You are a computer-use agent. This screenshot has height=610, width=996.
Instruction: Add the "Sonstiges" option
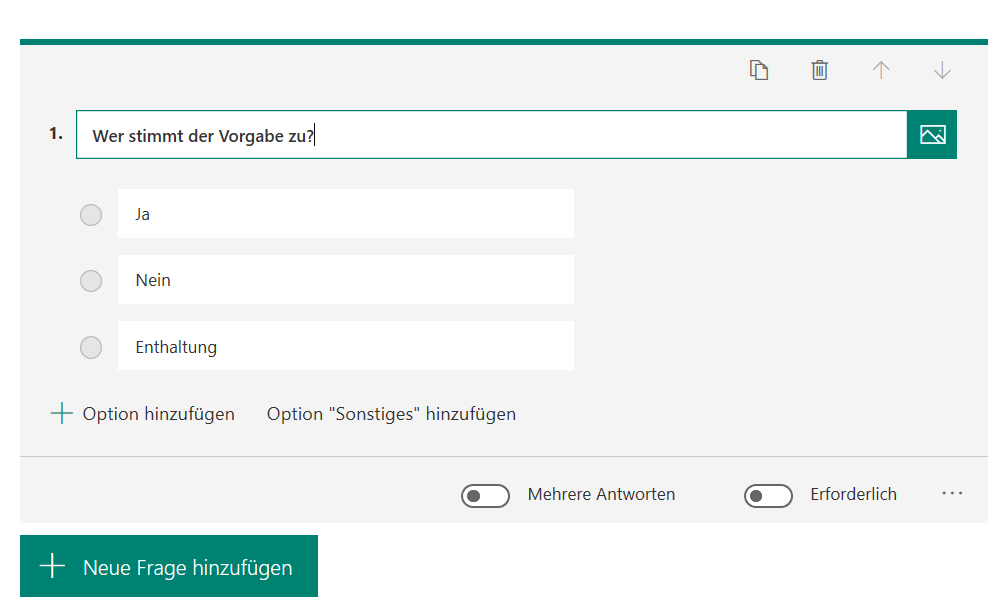391,414
